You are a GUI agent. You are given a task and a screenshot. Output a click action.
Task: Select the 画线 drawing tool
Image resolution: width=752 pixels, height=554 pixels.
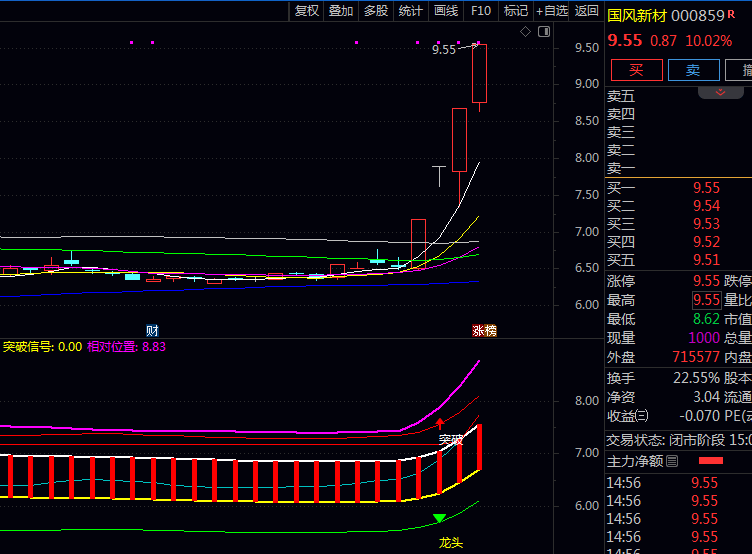coord(446,10)
